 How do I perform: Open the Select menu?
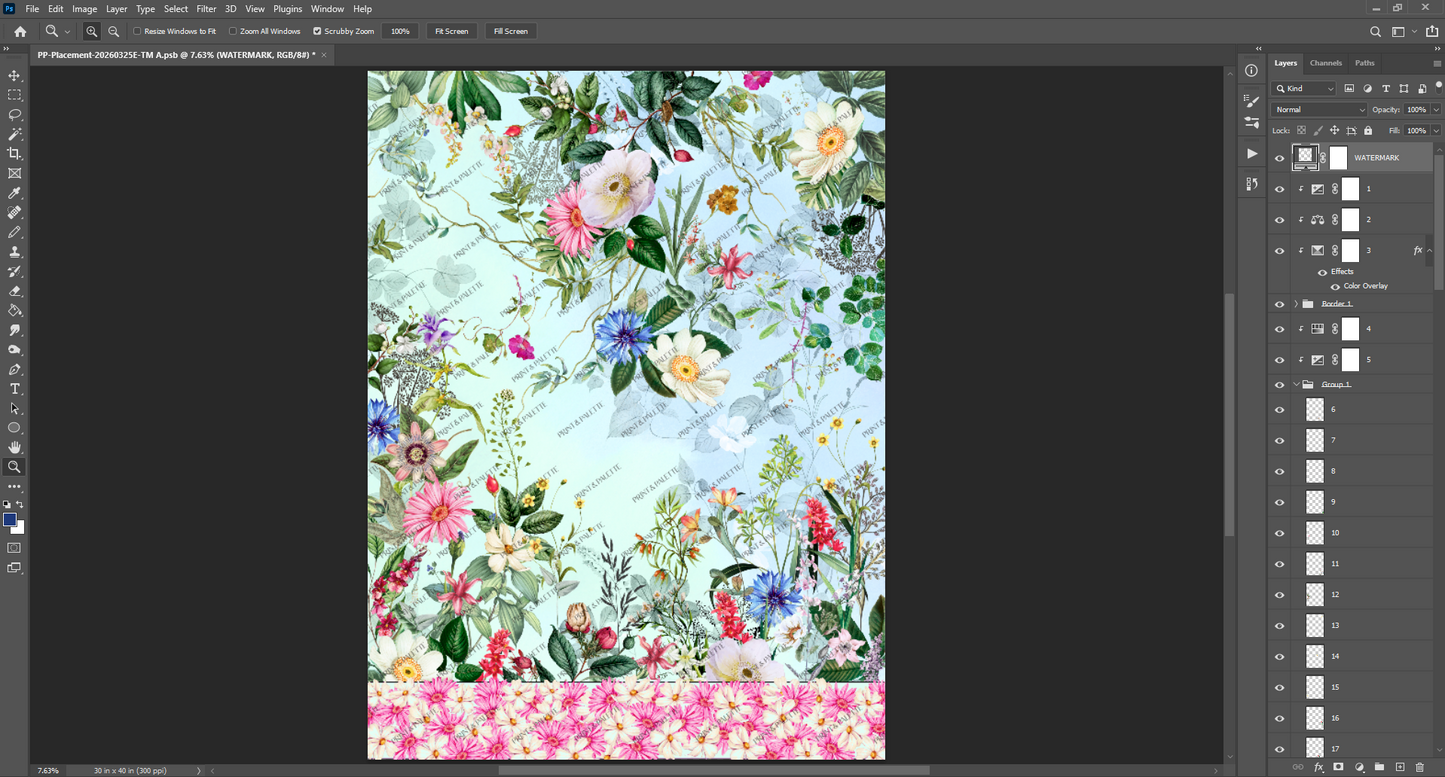coord(176,9)
